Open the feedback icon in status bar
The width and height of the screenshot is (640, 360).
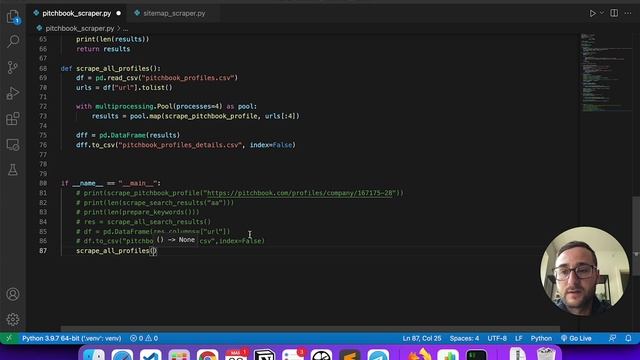coord(612,338)
